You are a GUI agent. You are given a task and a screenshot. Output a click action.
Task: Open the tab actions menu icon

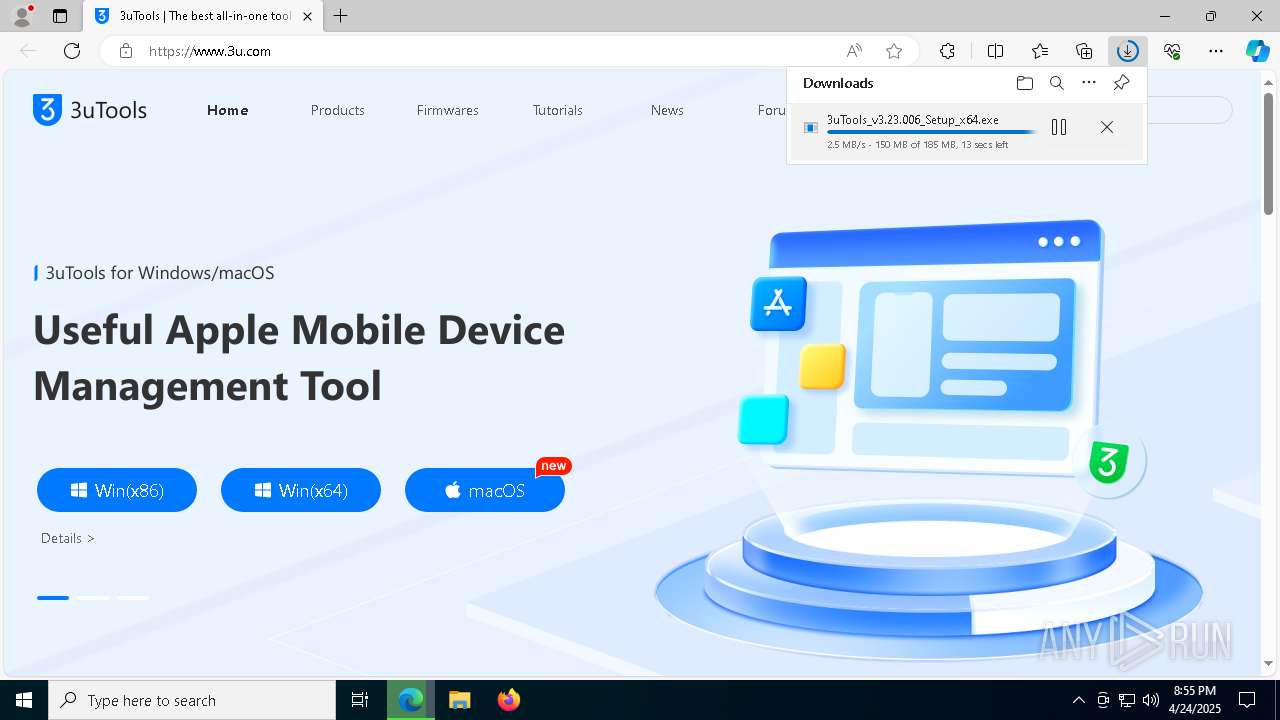[x=60, y=16]
